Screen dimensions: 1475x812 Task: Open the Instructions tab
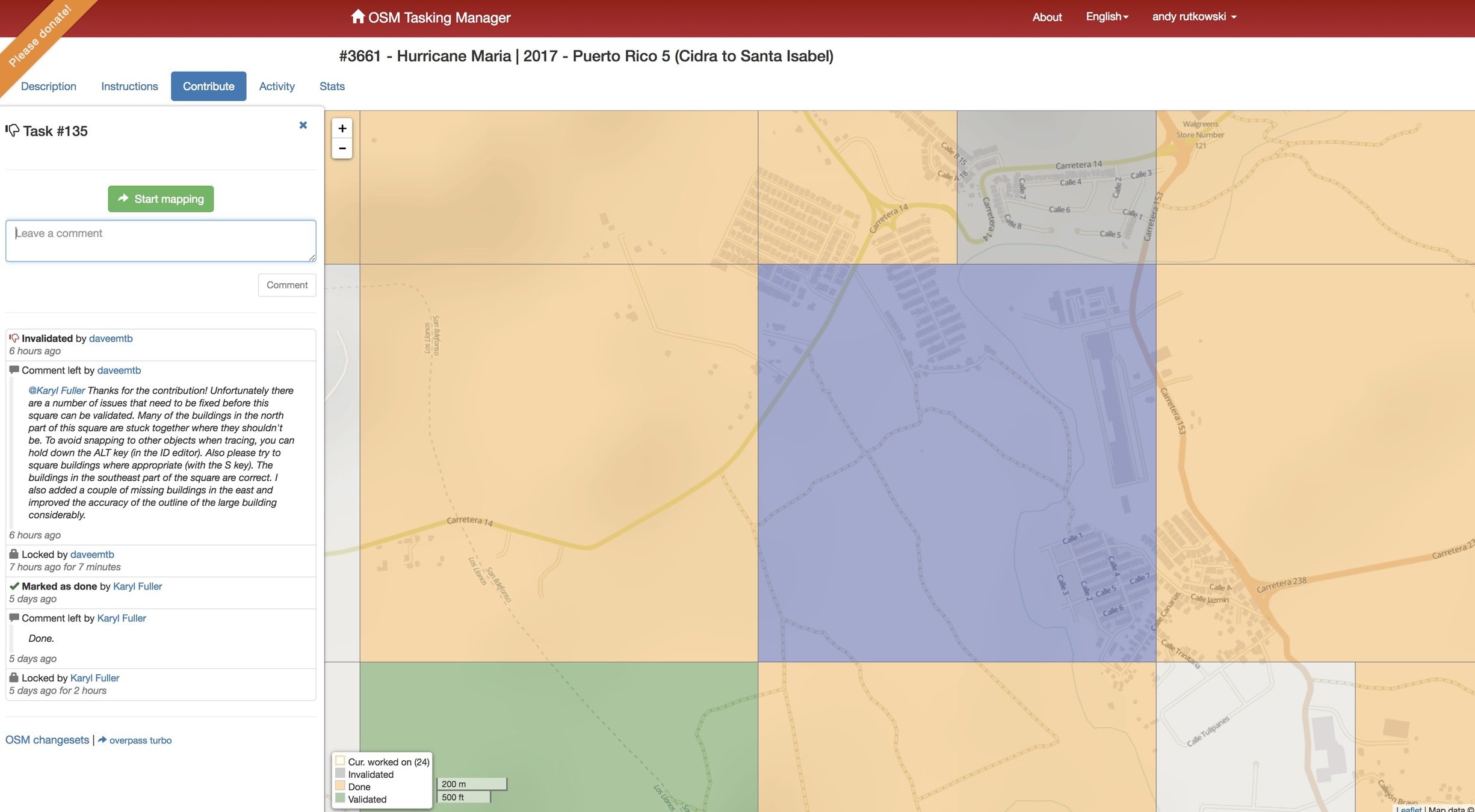(129, 86)
